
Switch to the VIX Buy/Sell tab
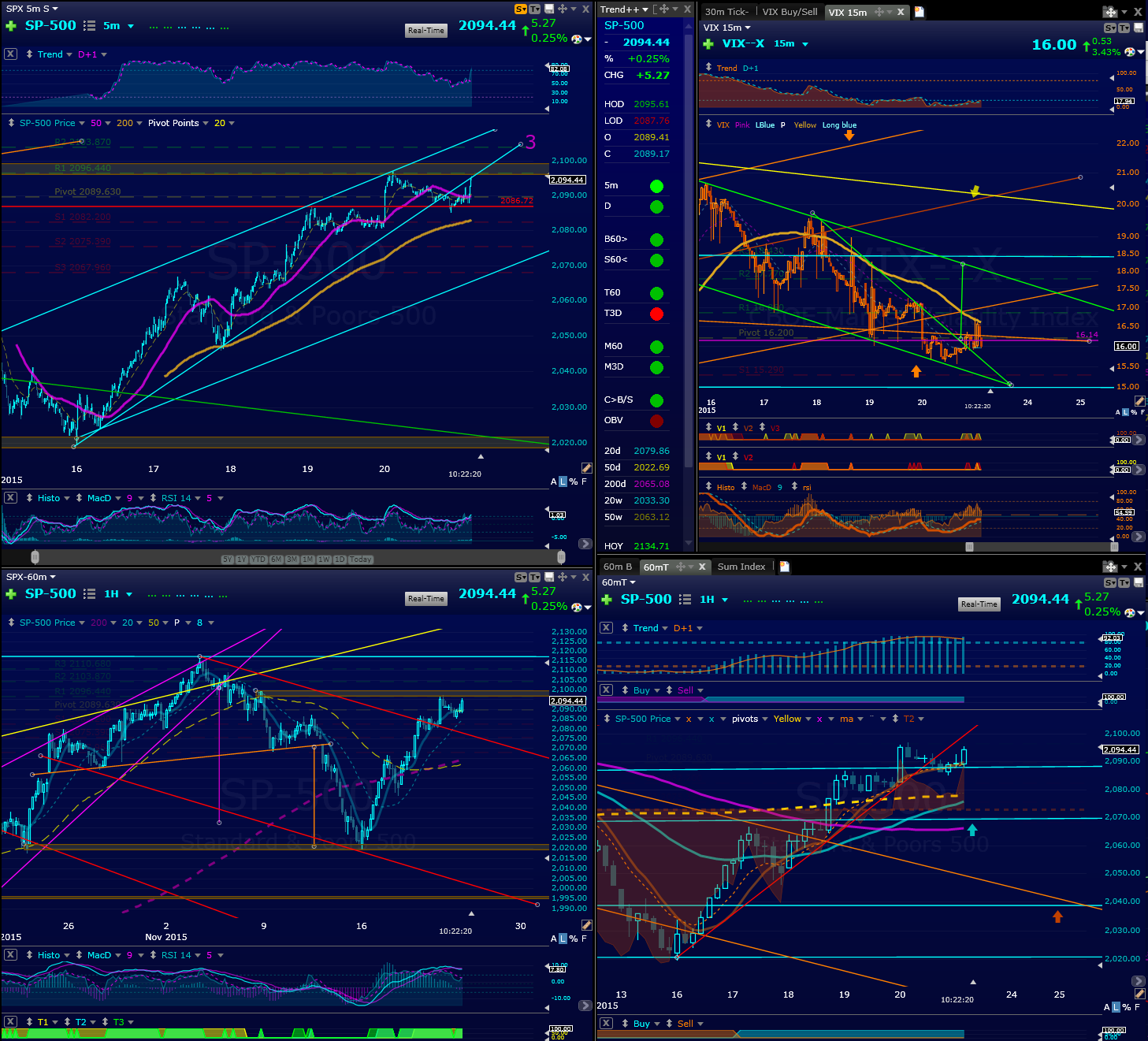789,12
